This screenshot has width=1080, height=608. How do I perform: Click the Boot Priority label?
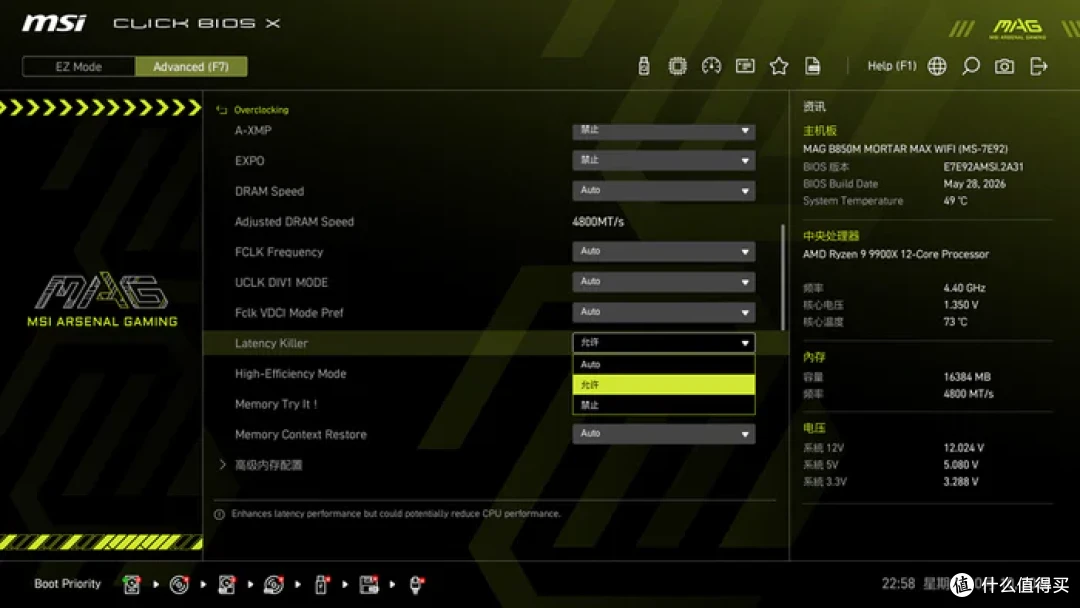(x=68, y=584)
